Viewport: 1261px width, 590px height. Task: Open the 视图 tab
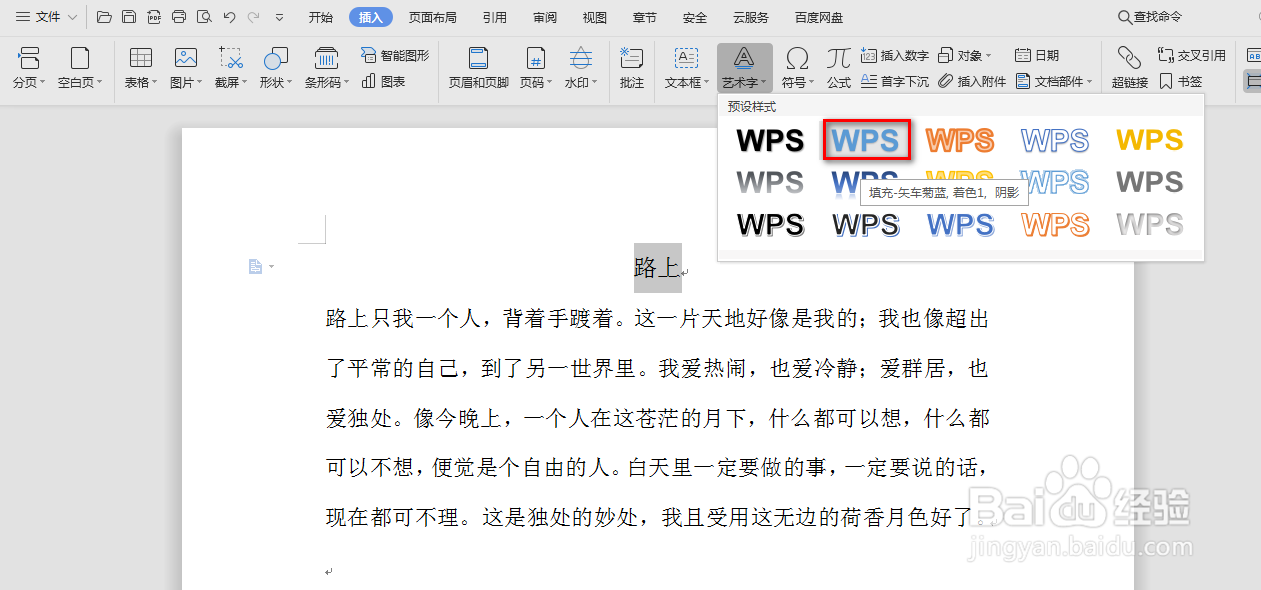(x=595, y=17)
